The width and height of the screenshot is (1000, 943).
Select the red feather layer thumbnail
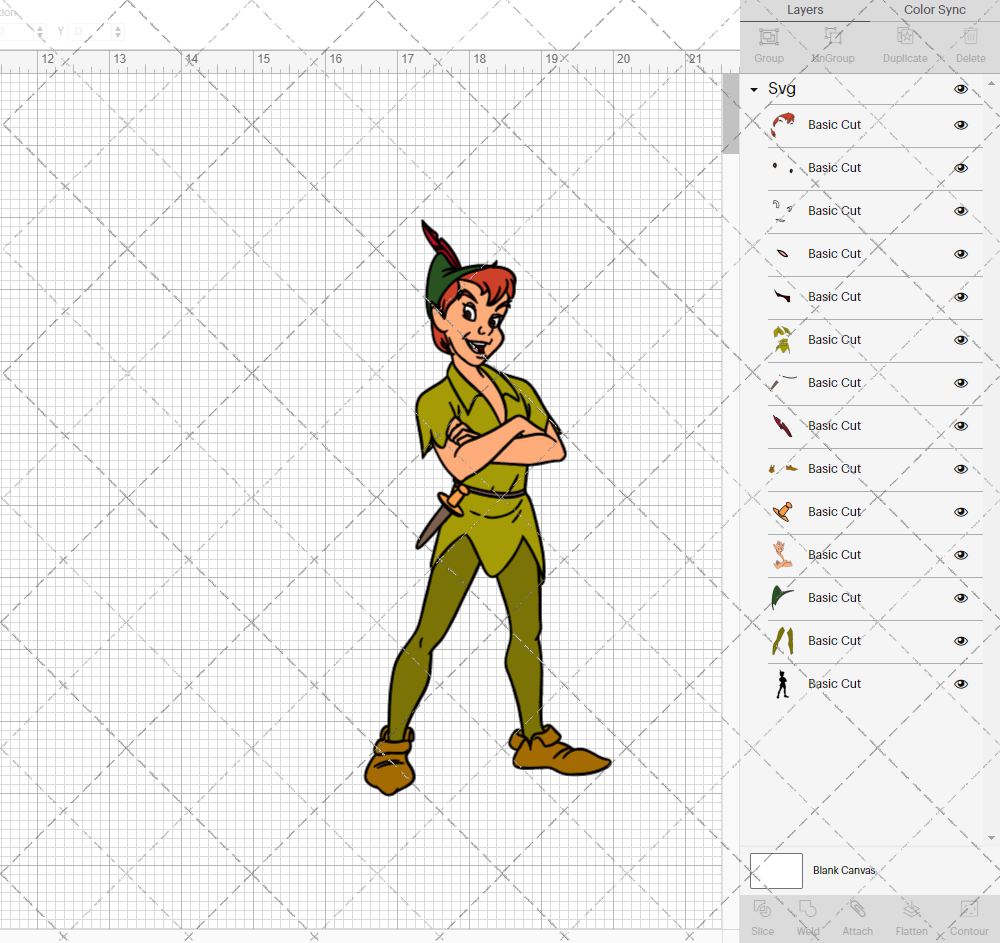pyautogui.click(x=783, y=426)
